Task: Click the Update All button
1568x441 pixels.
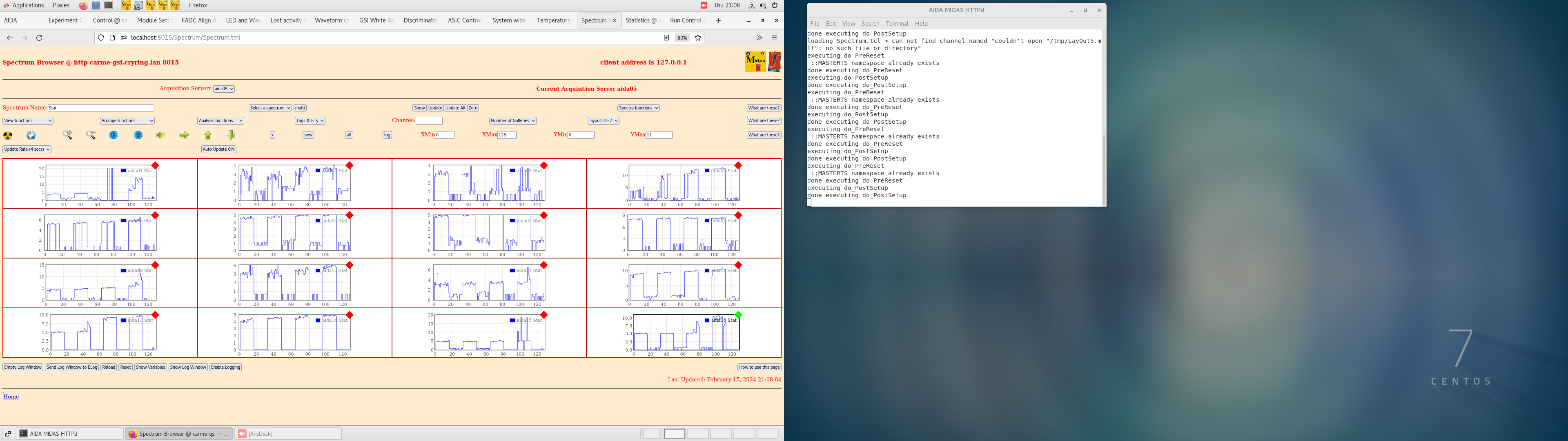Action: [455, 108]
